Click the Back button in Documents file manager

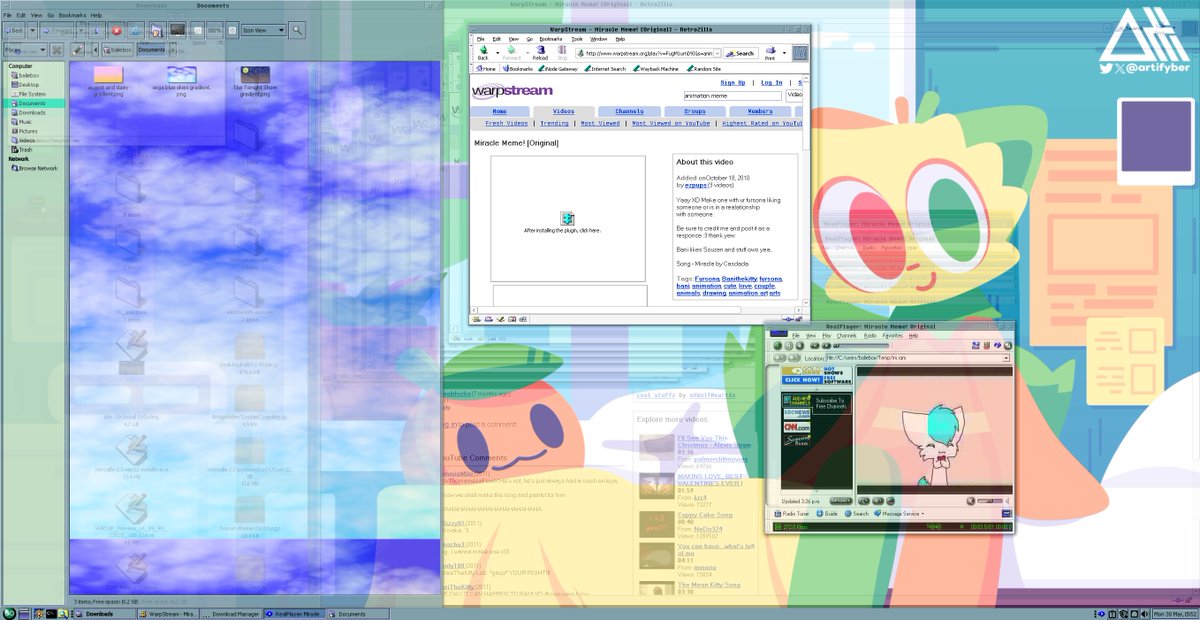pos(14,30)
